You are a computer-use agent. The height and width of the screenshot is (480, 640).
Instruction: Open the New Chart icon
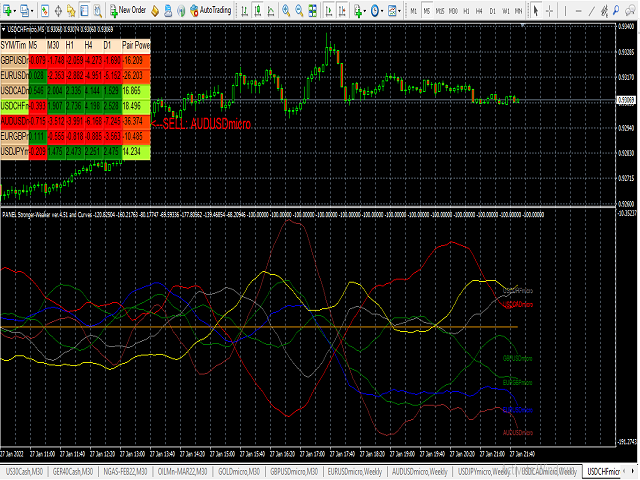pyautogui.click(x=7, y=11)
